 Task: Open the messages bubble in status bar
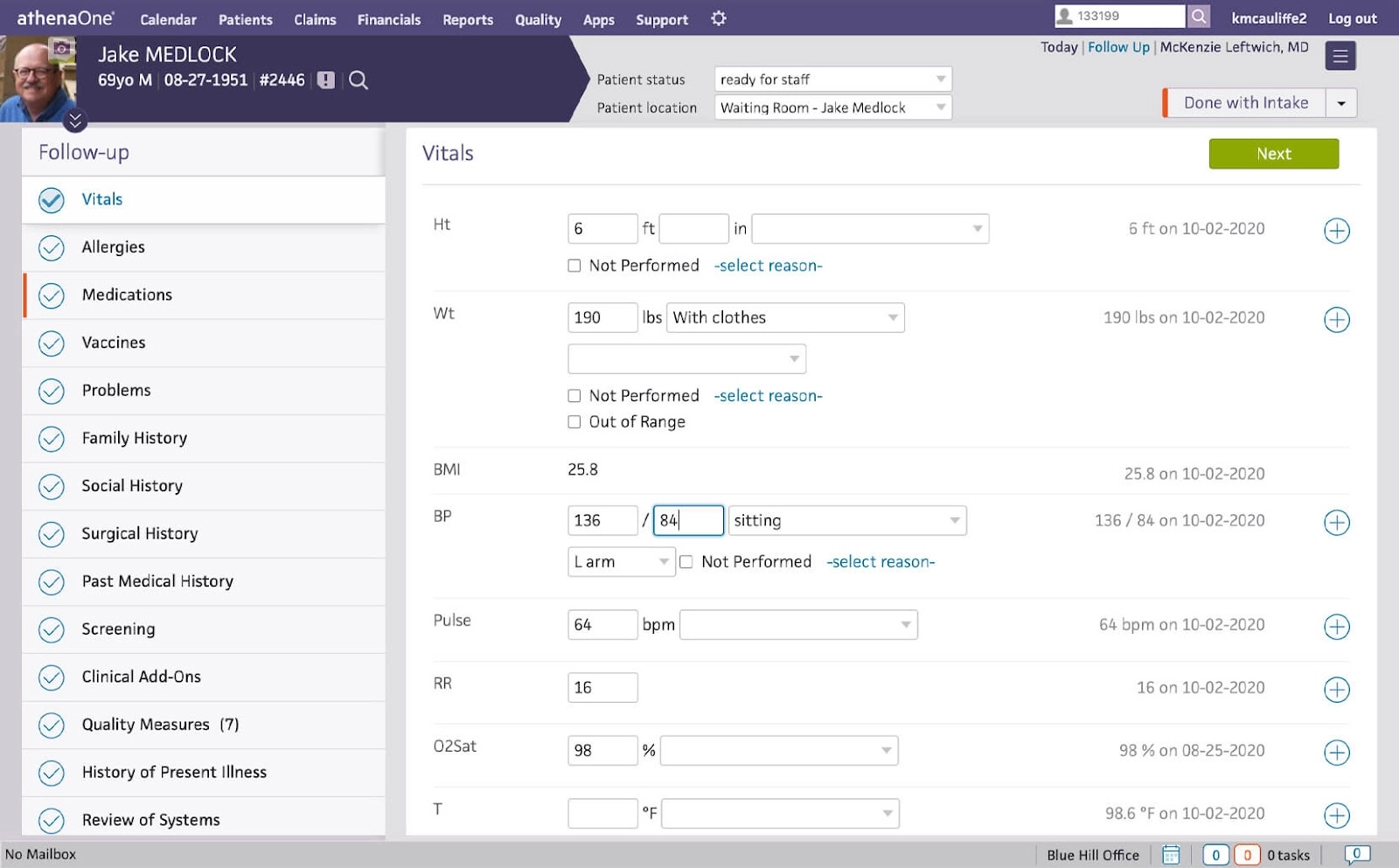(x=1356, y=854)
